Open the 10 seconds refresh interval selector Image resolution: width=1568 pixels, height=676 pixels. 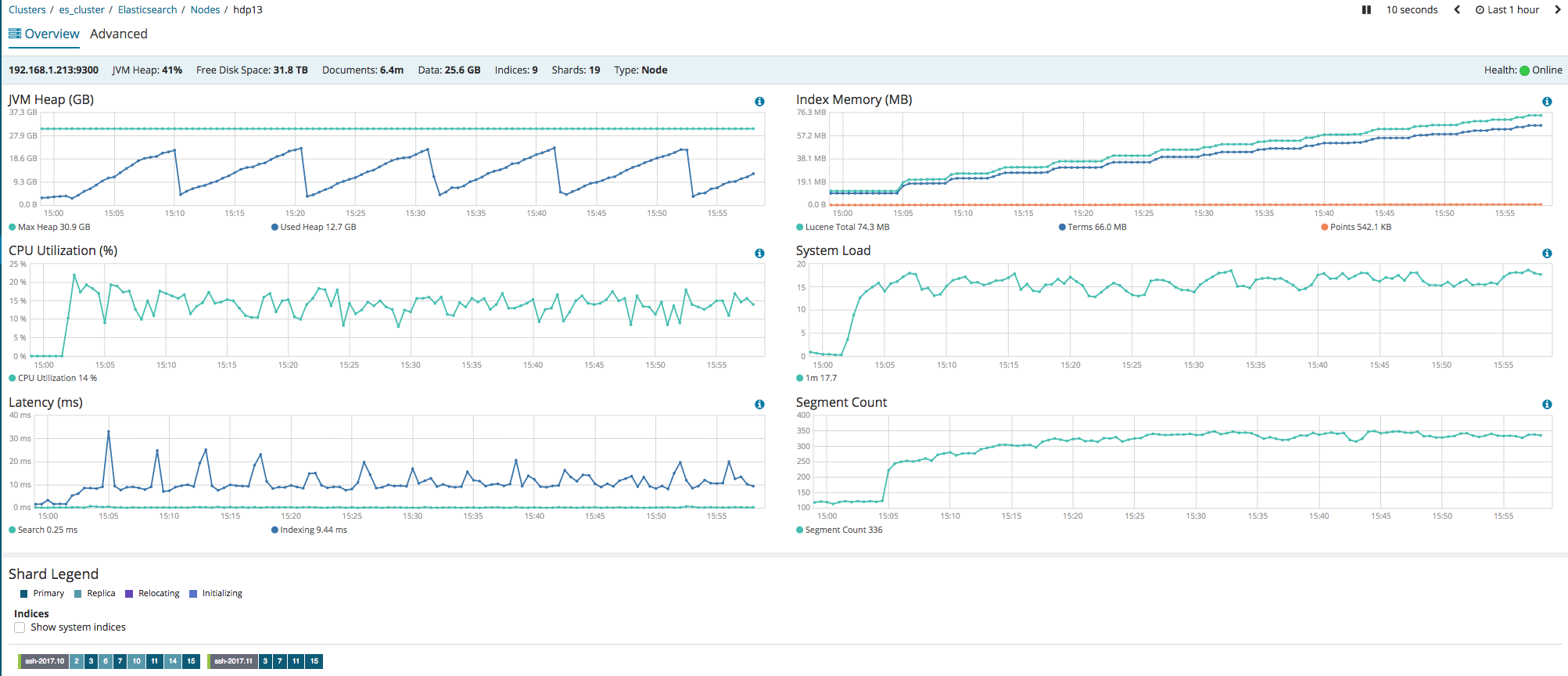click(1412, 10)
